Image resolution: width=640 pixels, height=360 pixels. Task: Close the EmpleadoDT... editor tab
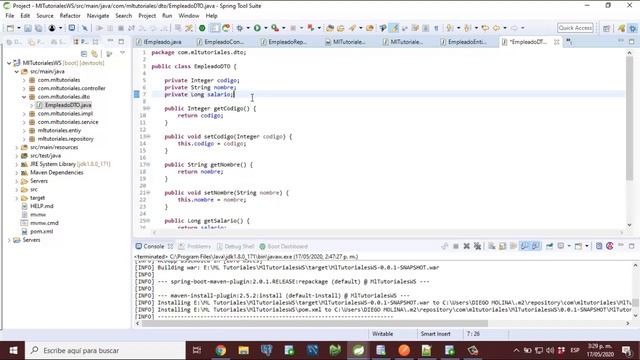coord(556,42)
